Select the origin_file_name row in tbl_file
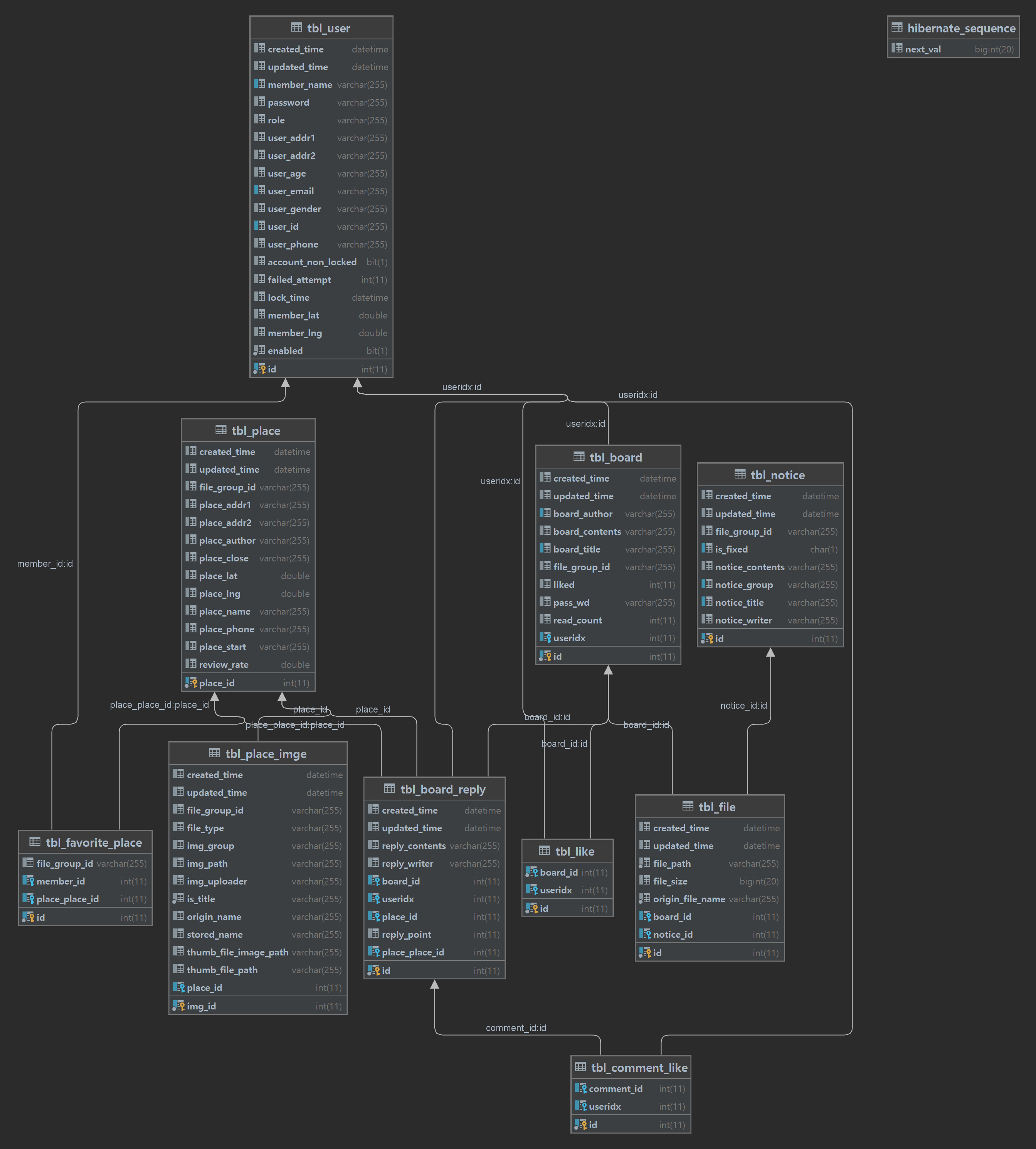Image resolution: width=1036 pixels, height=1149 pixels. (x=689, y=898)
